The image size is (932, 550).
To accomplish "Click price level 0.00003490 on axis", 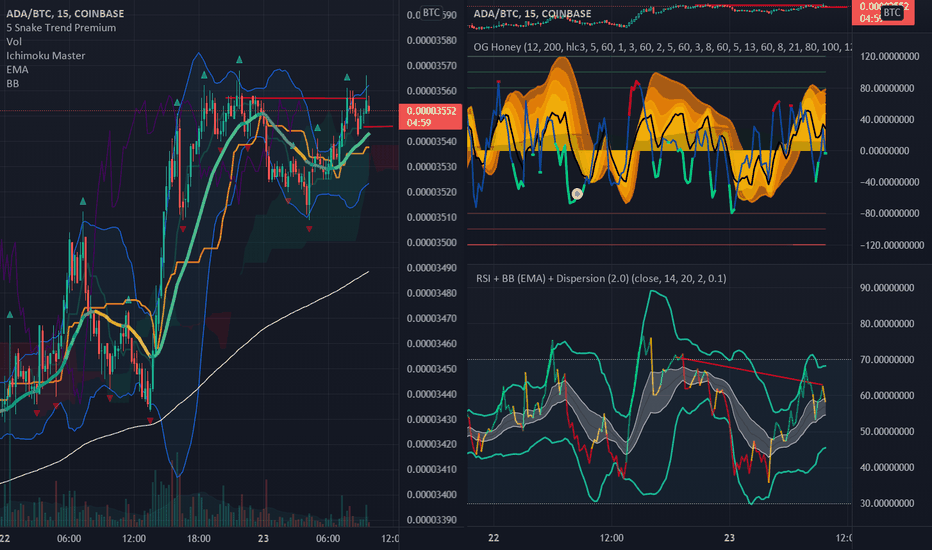I will (x=432, y=268).
